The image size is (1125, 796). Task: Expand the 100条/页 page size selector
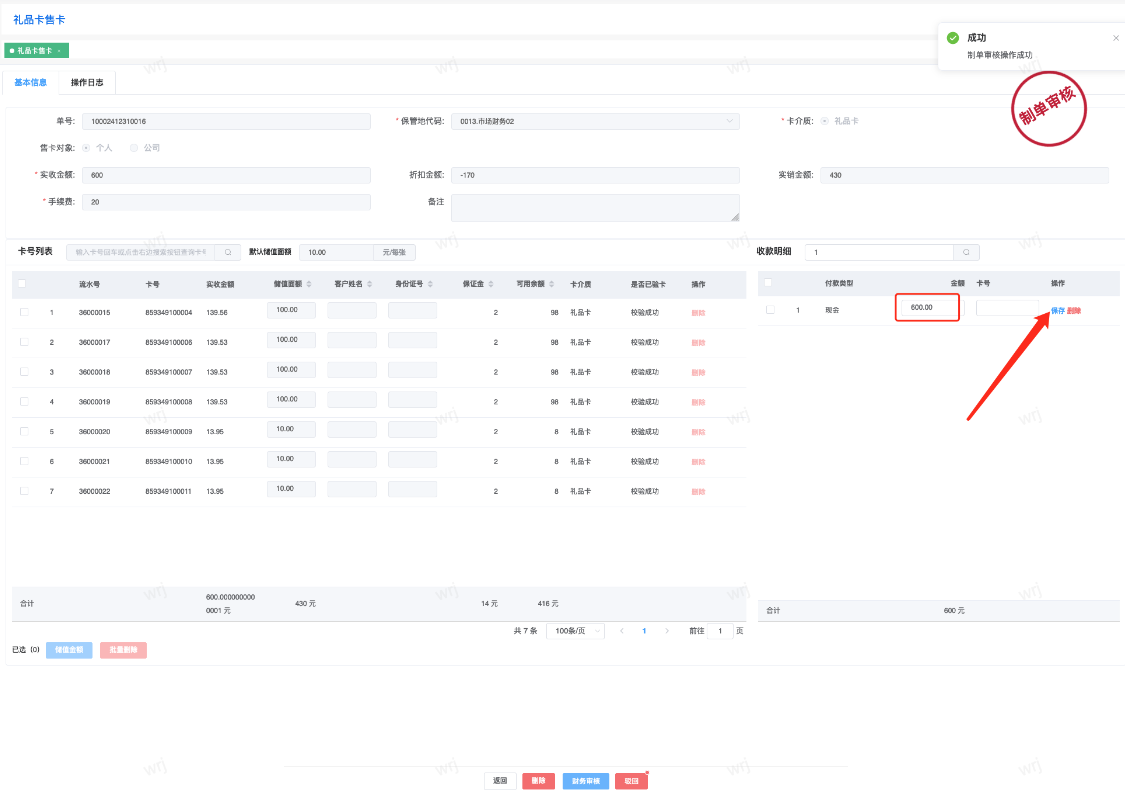click(x=575, y=631)
